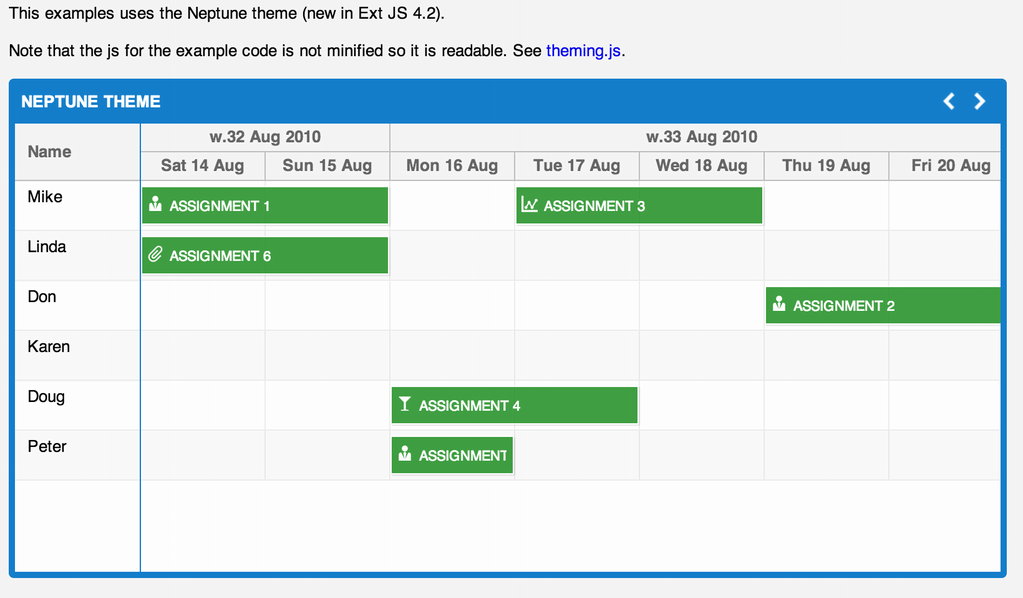Click the user icon on Peter's assignment
This screenshot has width=1023, height=598.
(405, 454)
